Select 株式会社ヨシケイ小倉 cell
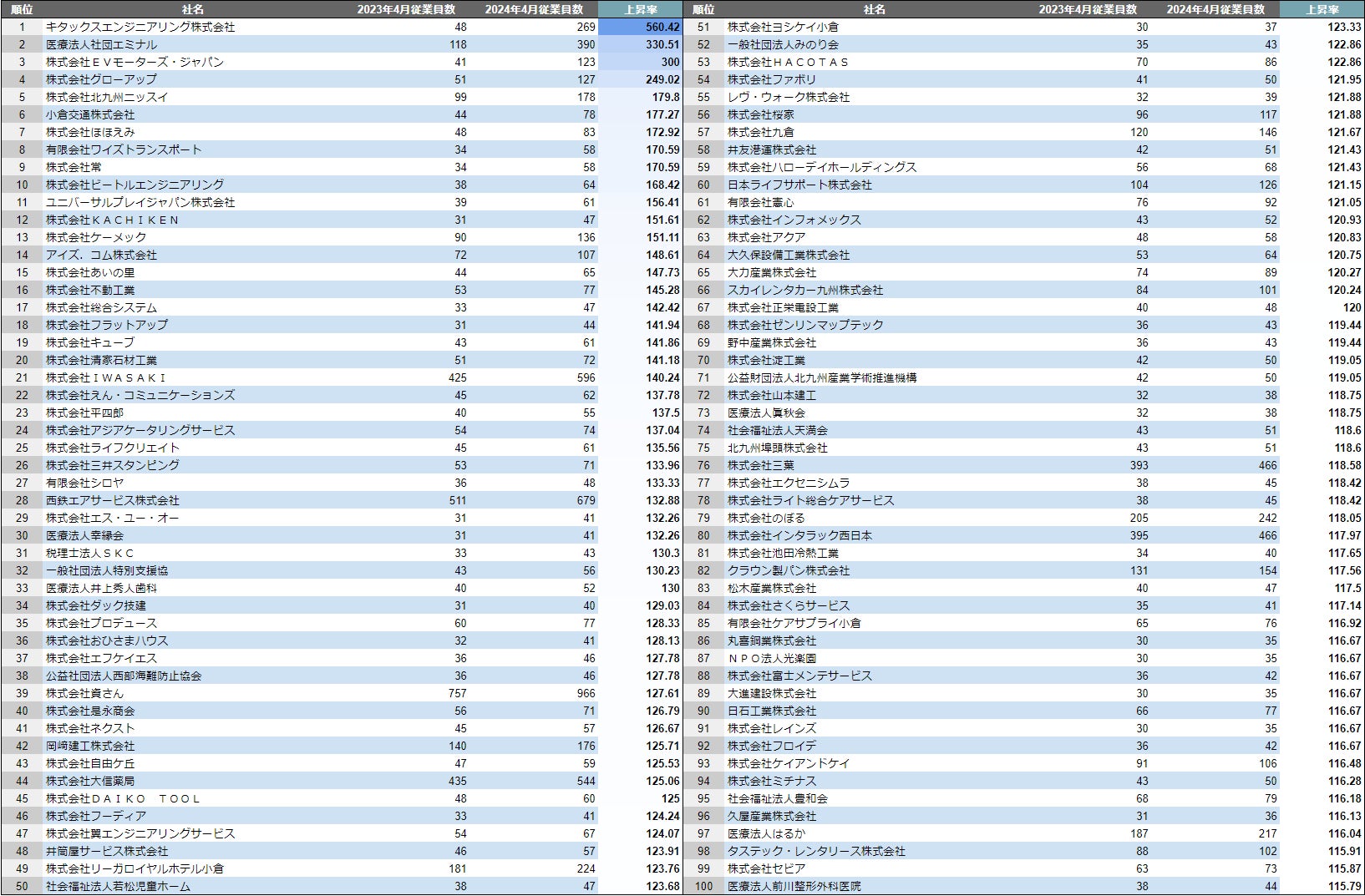 (783, 27)
